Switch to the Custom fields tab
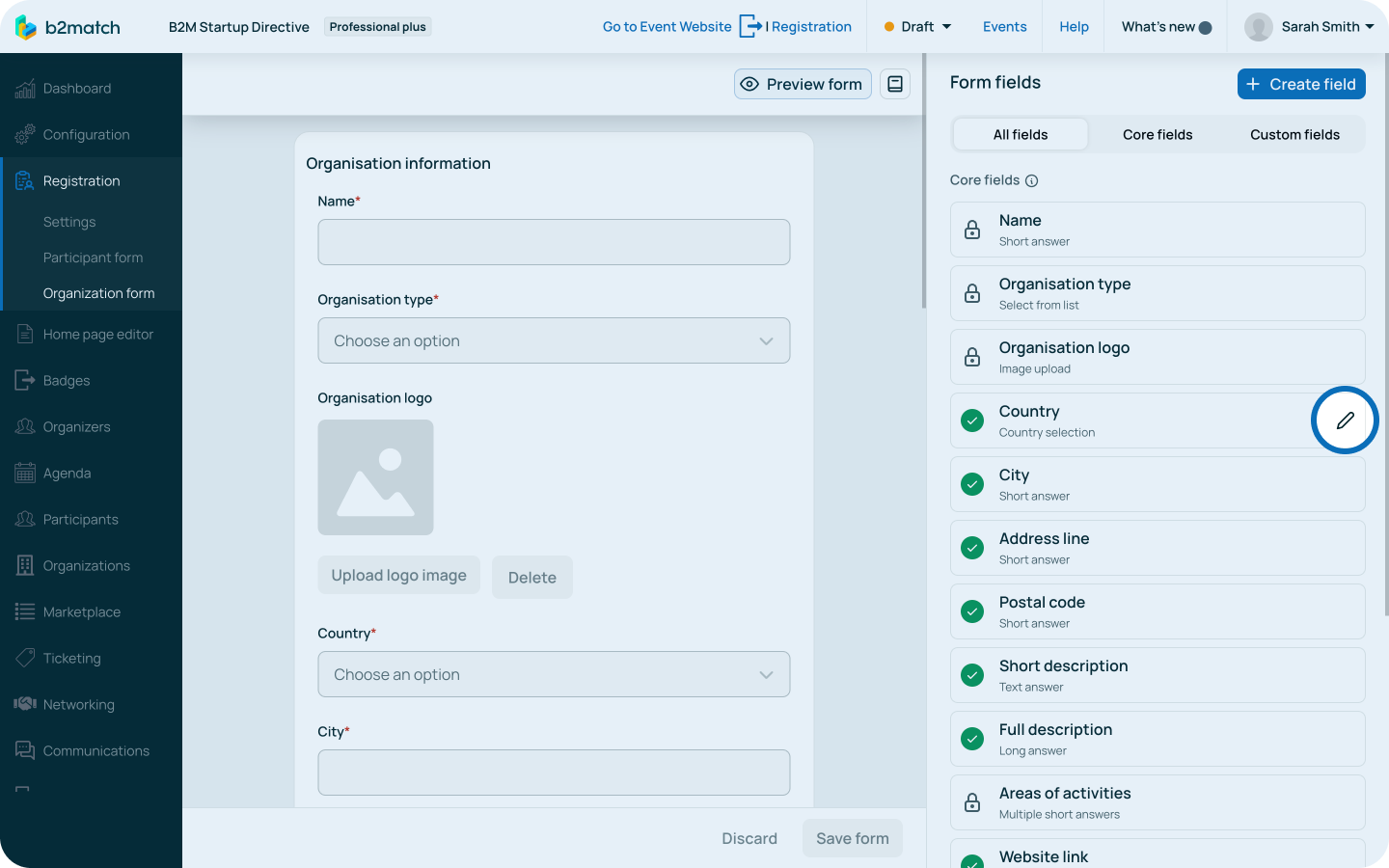1389x868 pixels. [1294, 134]
